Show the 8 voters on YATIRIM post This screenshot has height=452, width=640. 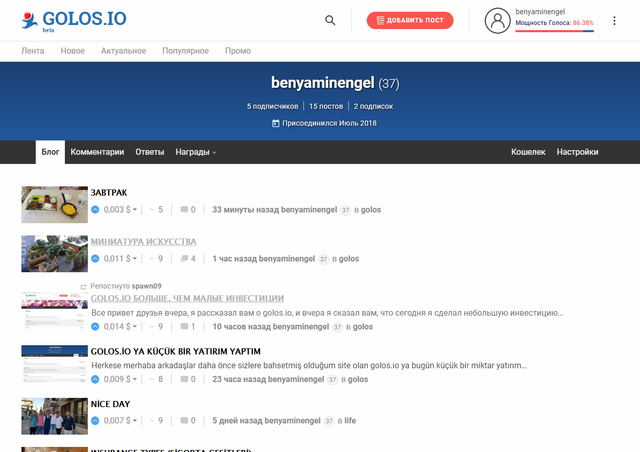pyautogui.click(x=156, y=379)
